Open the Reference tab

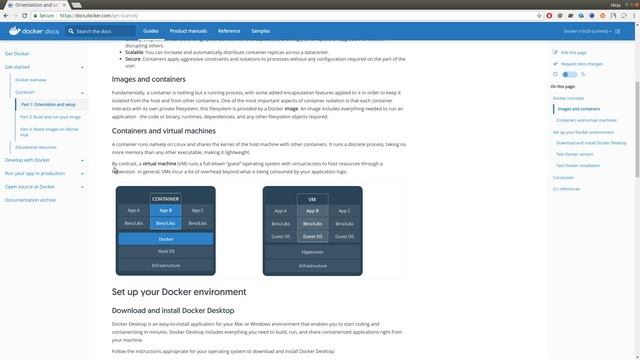(x=229, y=31)
